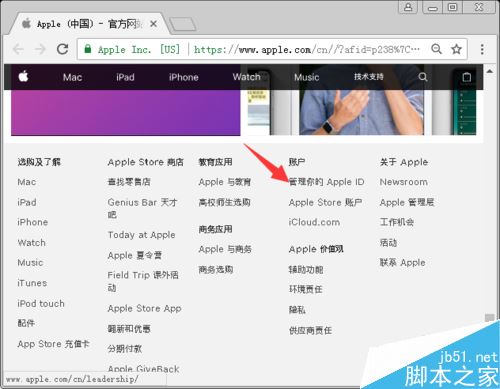Open Chrome three-dot menu

[482, 49]
